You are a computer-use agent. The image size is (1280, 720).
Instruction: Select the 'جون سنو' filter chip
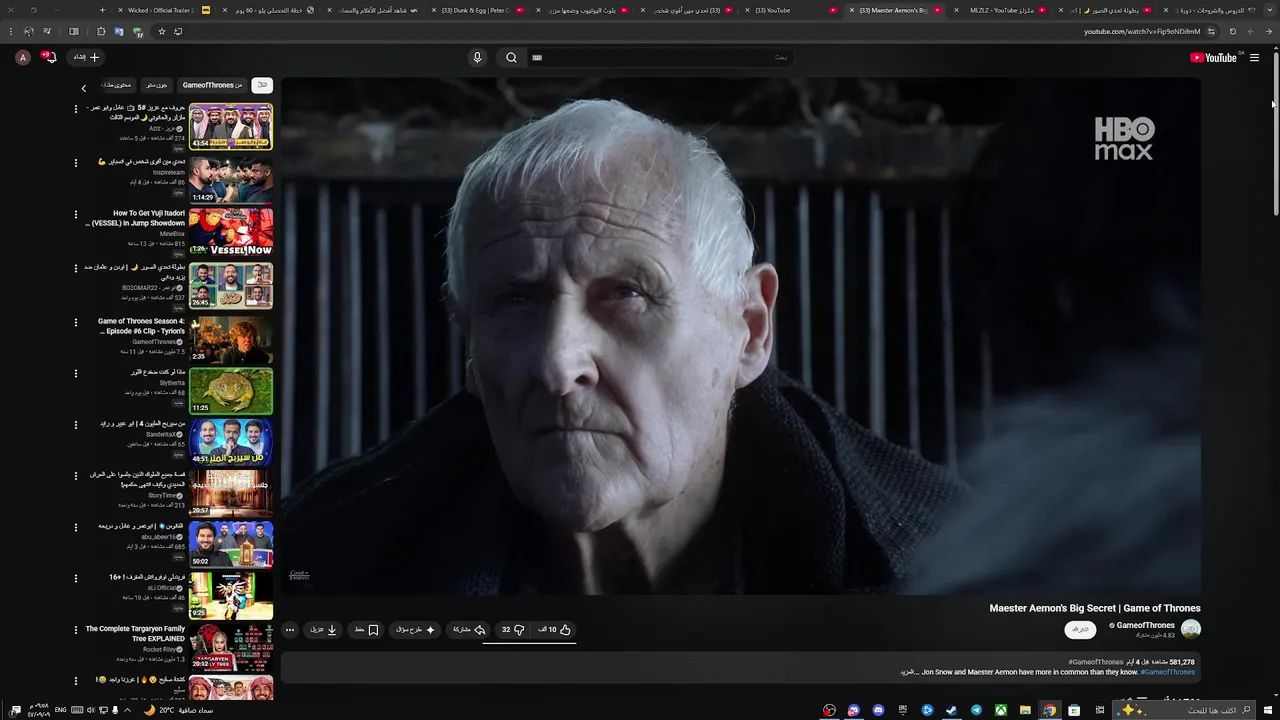pos(157,85)
